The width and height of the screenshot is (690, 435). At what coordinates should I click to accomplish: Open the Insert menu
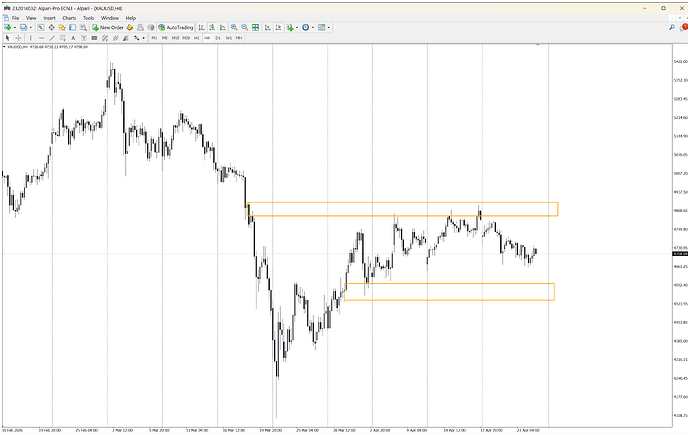[49, 18]
